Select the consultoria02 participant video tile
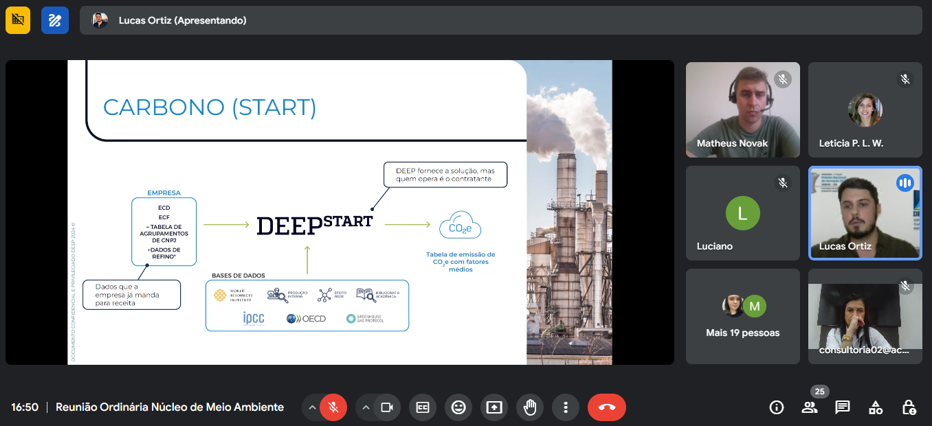 865,316
